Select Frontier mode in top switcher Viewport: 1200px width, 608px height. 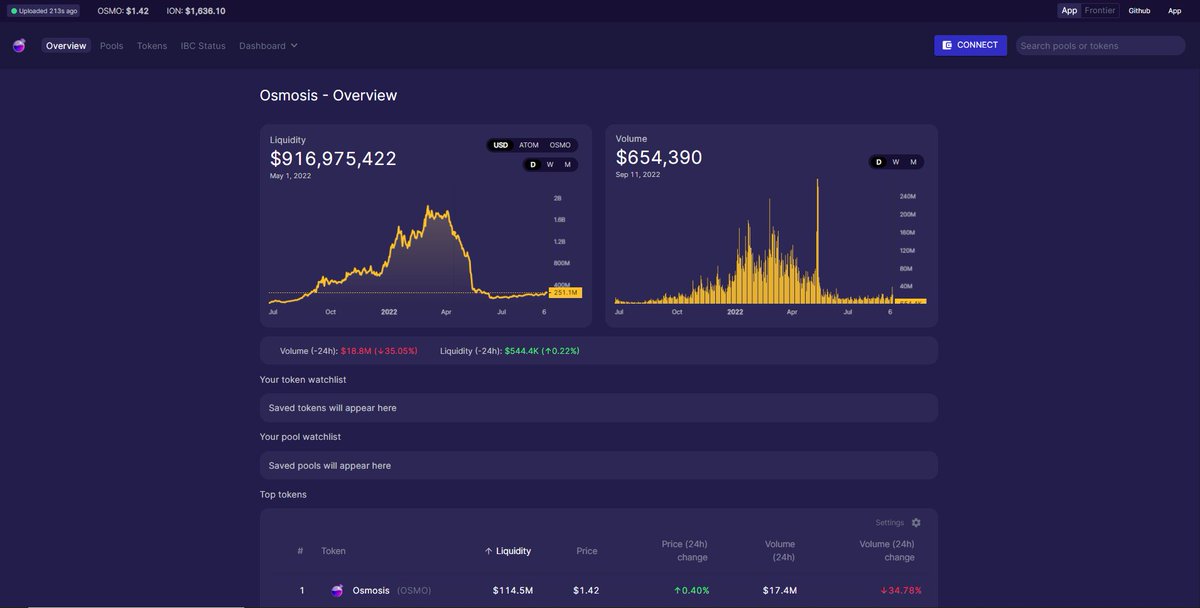1100,10
